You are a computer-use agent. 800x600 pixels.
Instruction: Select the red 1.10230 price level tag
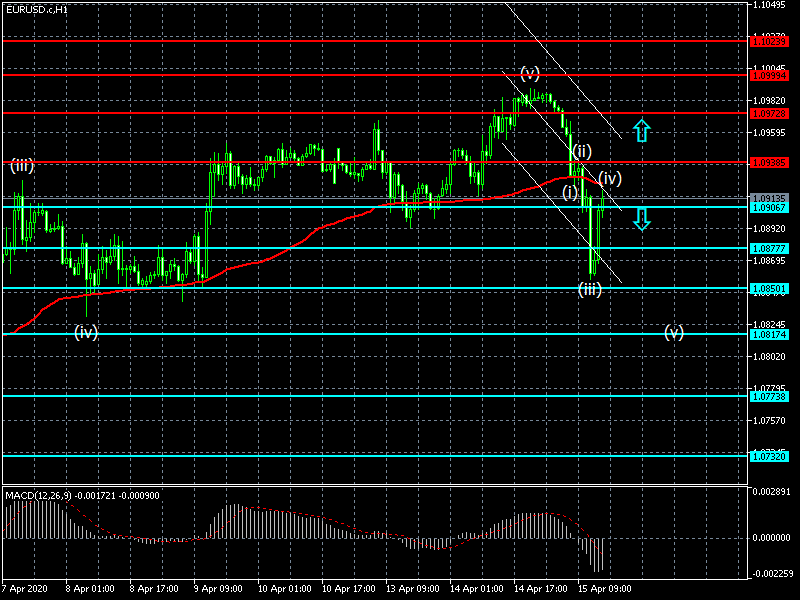[768, 41]
